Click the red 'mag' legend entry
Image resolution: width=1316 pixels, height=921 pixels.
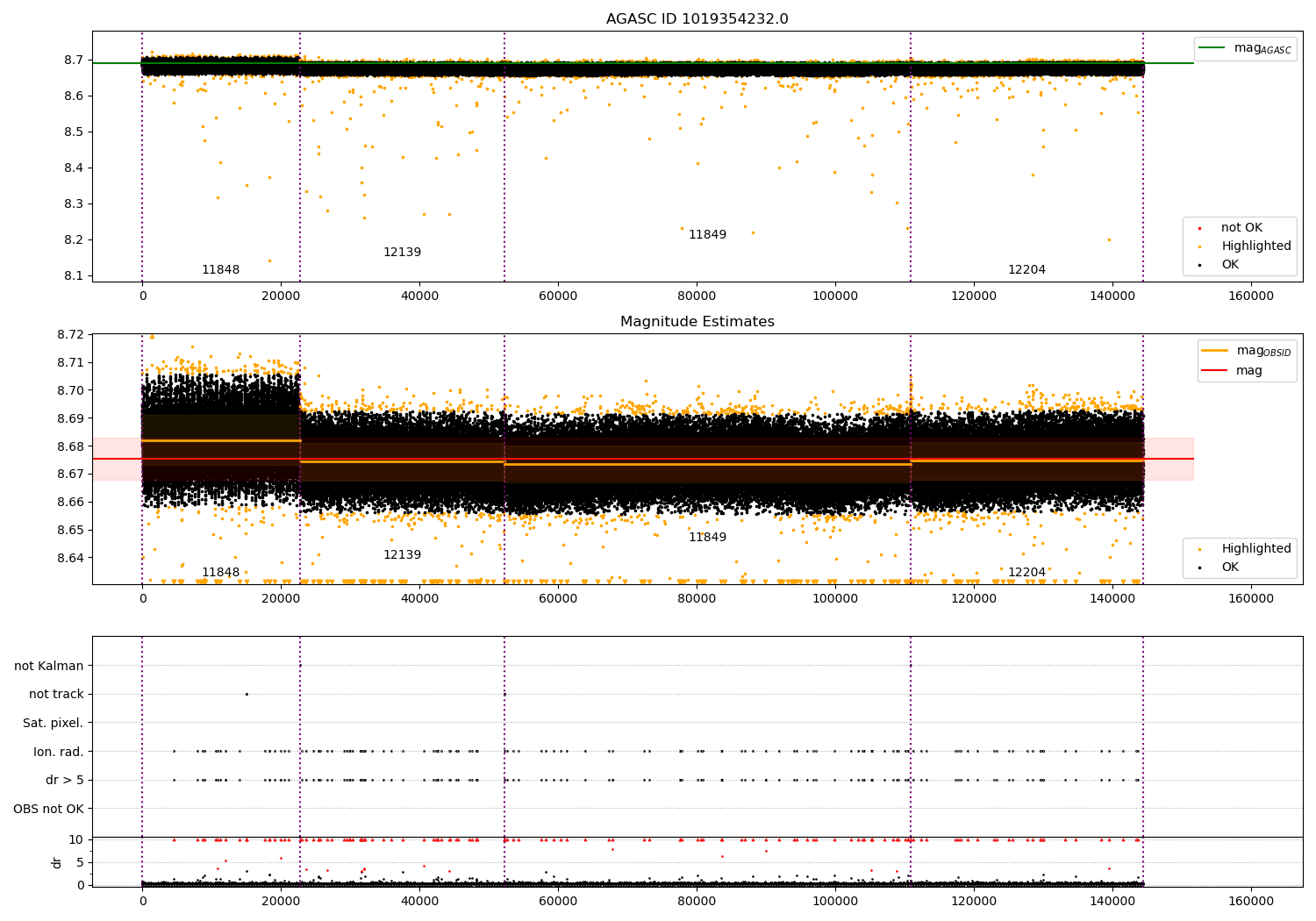(1248, 371)
